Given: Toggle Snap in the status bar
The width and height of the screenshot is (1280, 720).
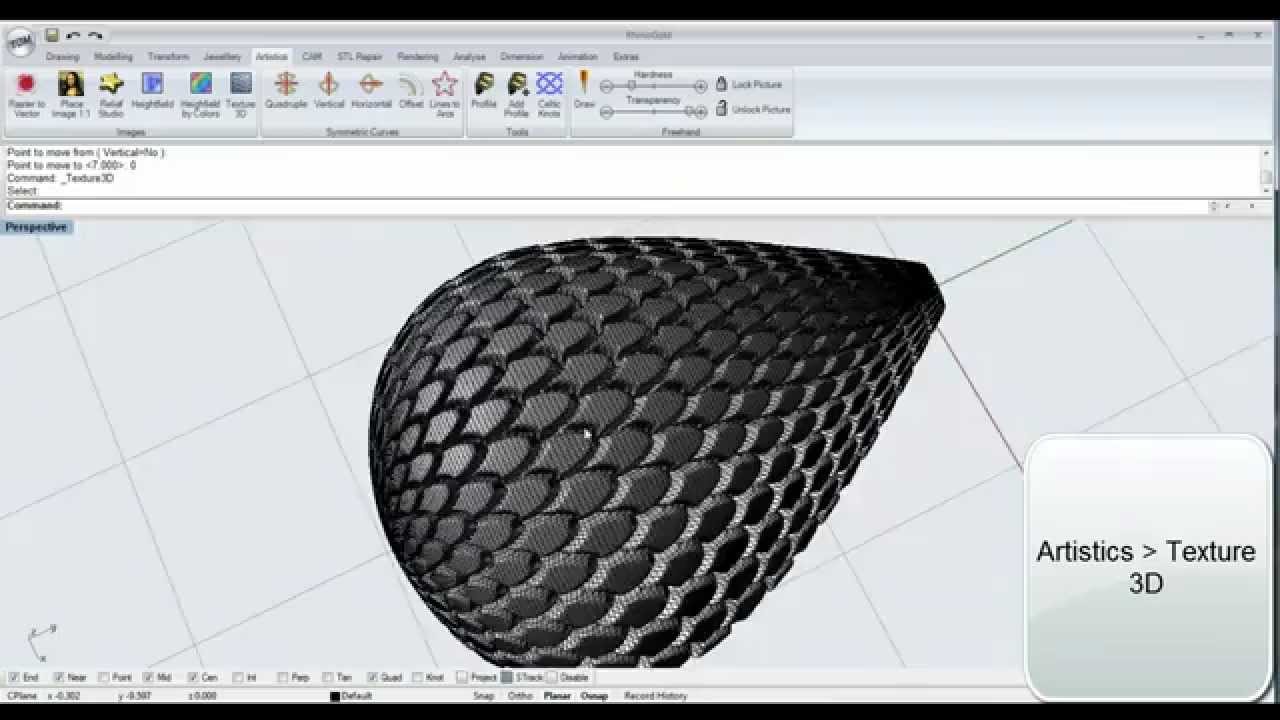Looking at the screenshot, I should (x=484, y=696).
